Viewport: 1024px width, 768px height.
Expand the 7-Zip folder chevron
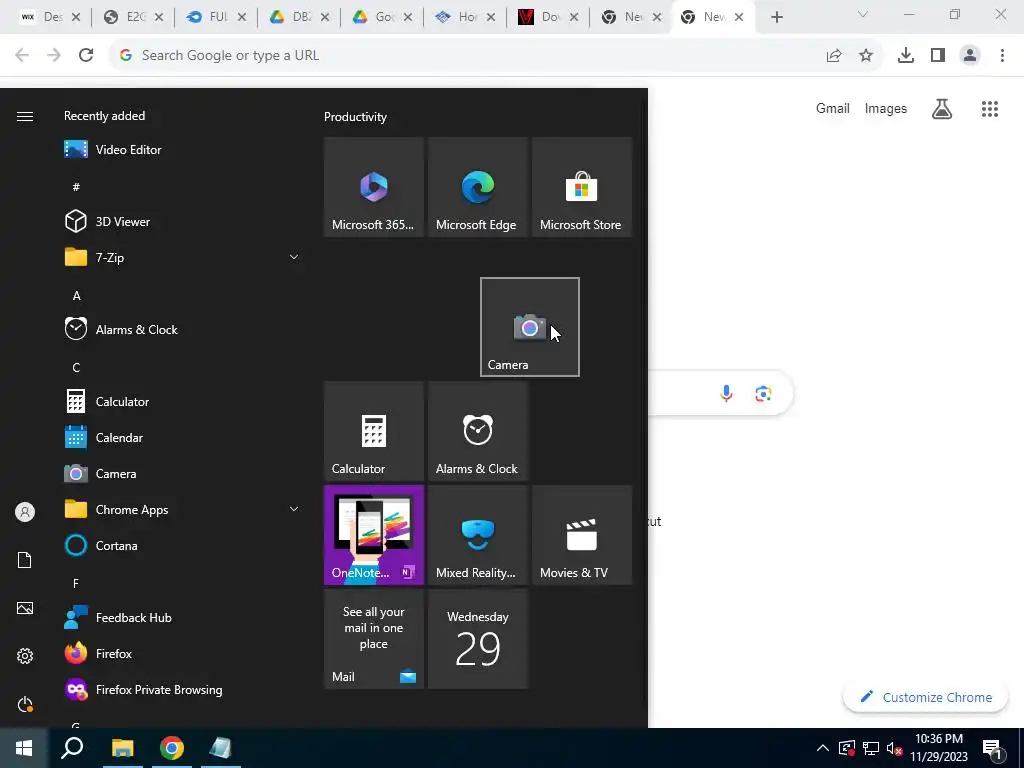pyautogui.click(x=294, y=257)
